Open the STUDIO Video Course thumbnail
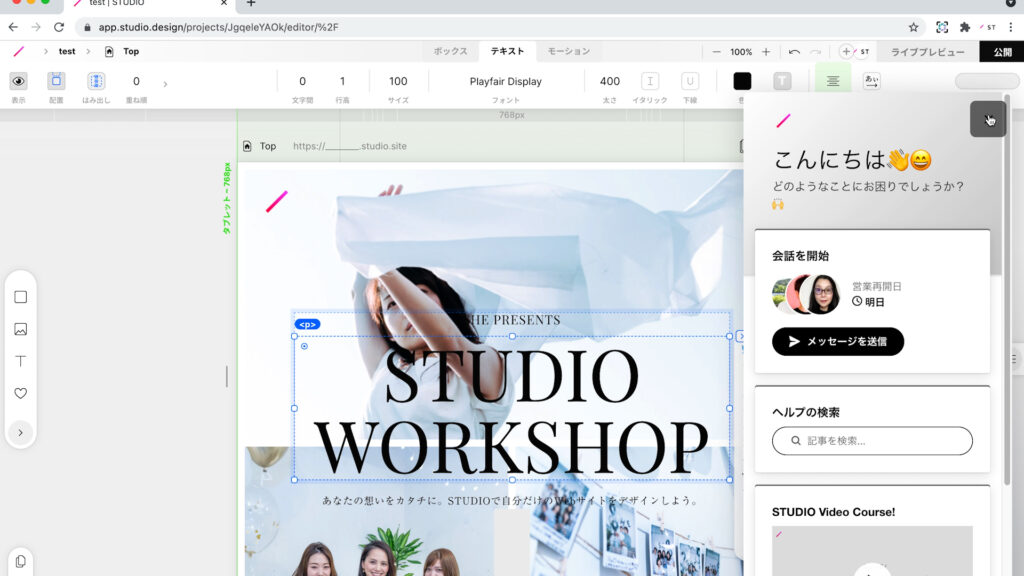 pyautogui.click(x=872, y=551)
